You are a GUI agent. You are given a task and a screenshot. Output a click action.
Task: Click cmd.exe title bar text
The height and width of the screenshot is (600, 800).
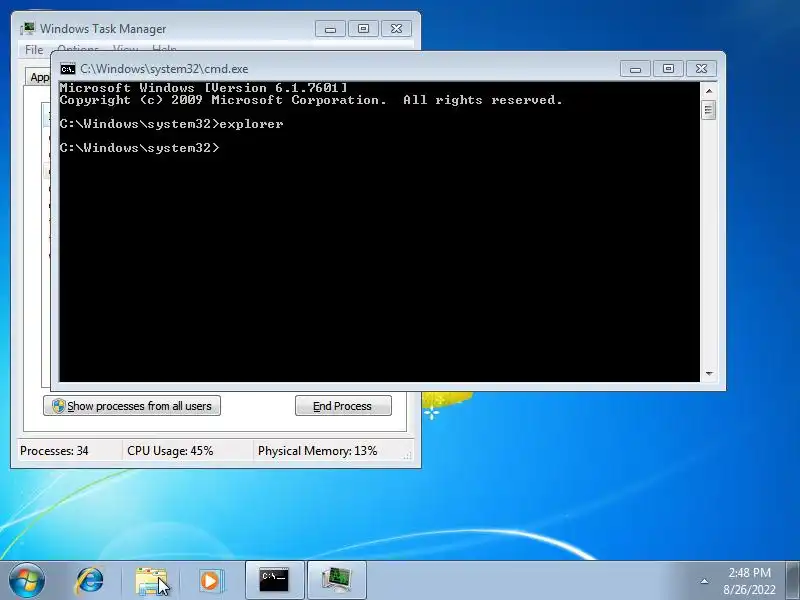tap(164, 69)
